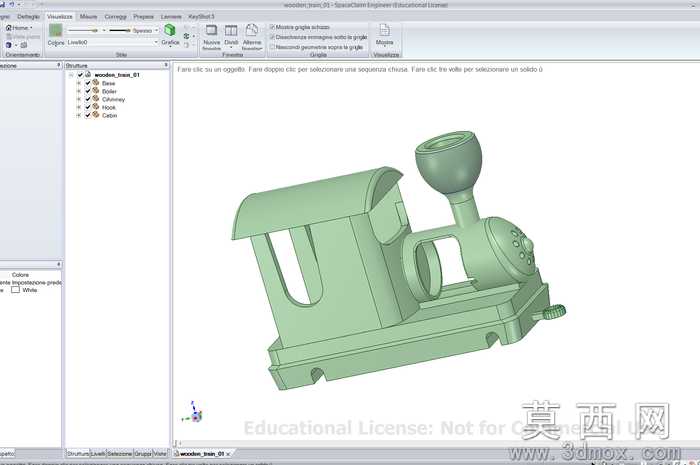Open the KeyShot 3 ribbon tab
The width and height of the screenshot is (700, 465).
[201, 17]
